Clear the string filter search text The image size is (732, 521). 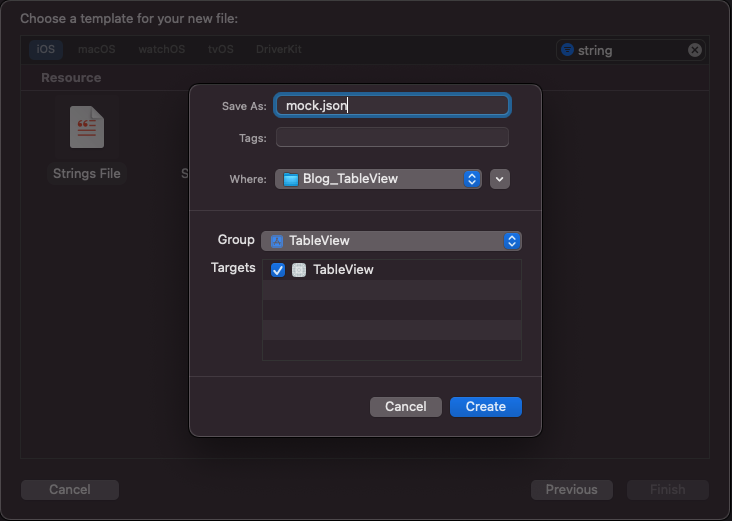coord(694,50)
